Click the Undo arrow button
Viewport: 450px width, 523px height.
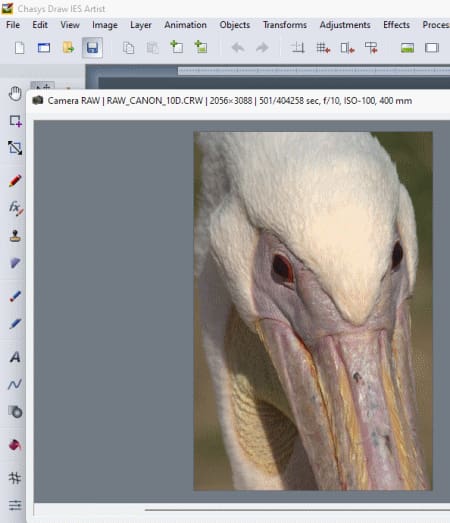[x=238, y=48]
